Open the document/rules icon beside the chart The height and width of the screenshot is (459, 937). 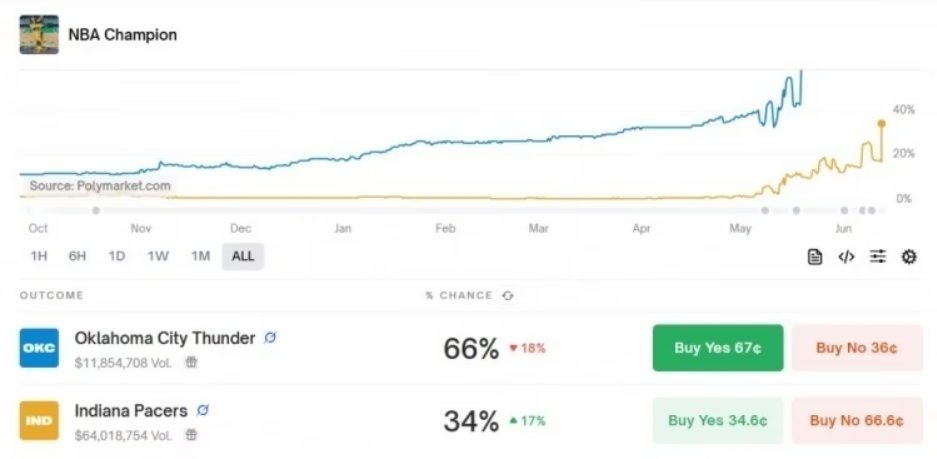click(x=814, y=257)
